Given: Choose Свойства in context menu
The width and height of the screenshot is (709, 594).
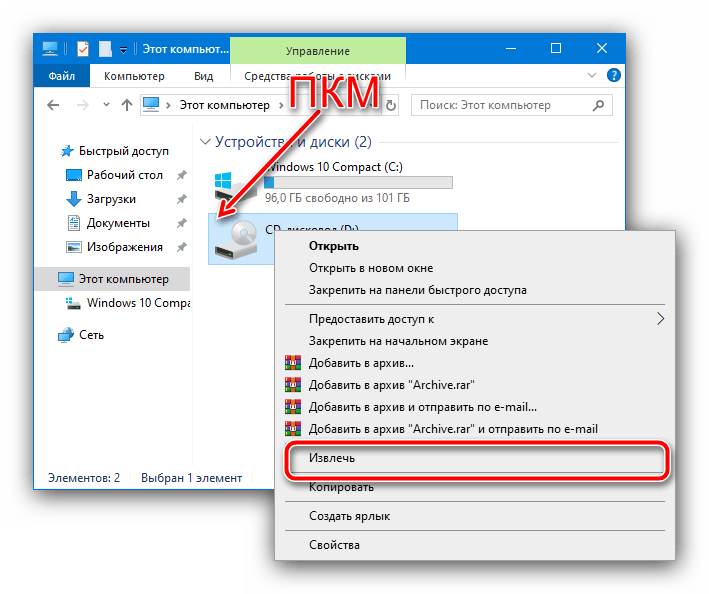Looking at the screenshot, I should (475, 545).
